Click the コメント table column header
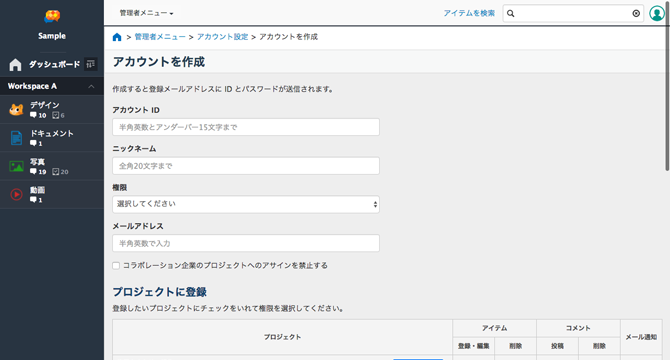The width and height of the screenshot is (670, 360). tap(578, 328)
